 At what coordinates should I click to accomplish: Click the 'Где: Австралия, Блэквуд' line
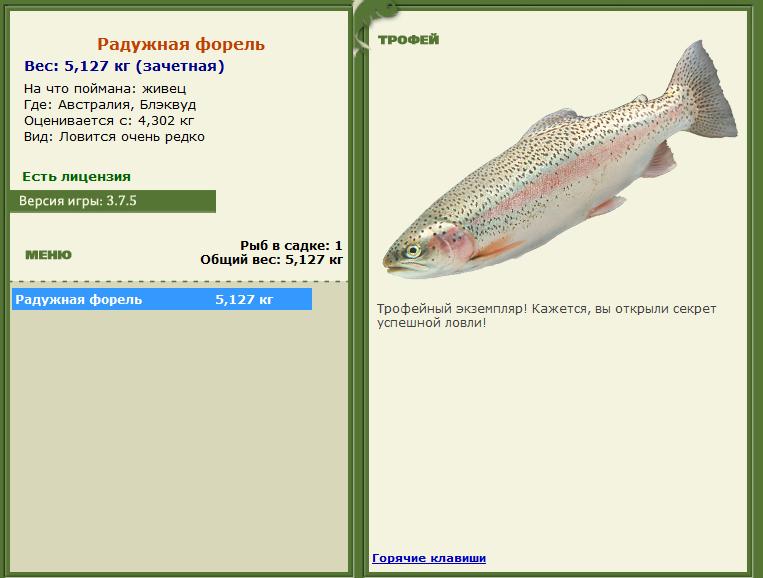pyautogui.click(x=110, y=105)
